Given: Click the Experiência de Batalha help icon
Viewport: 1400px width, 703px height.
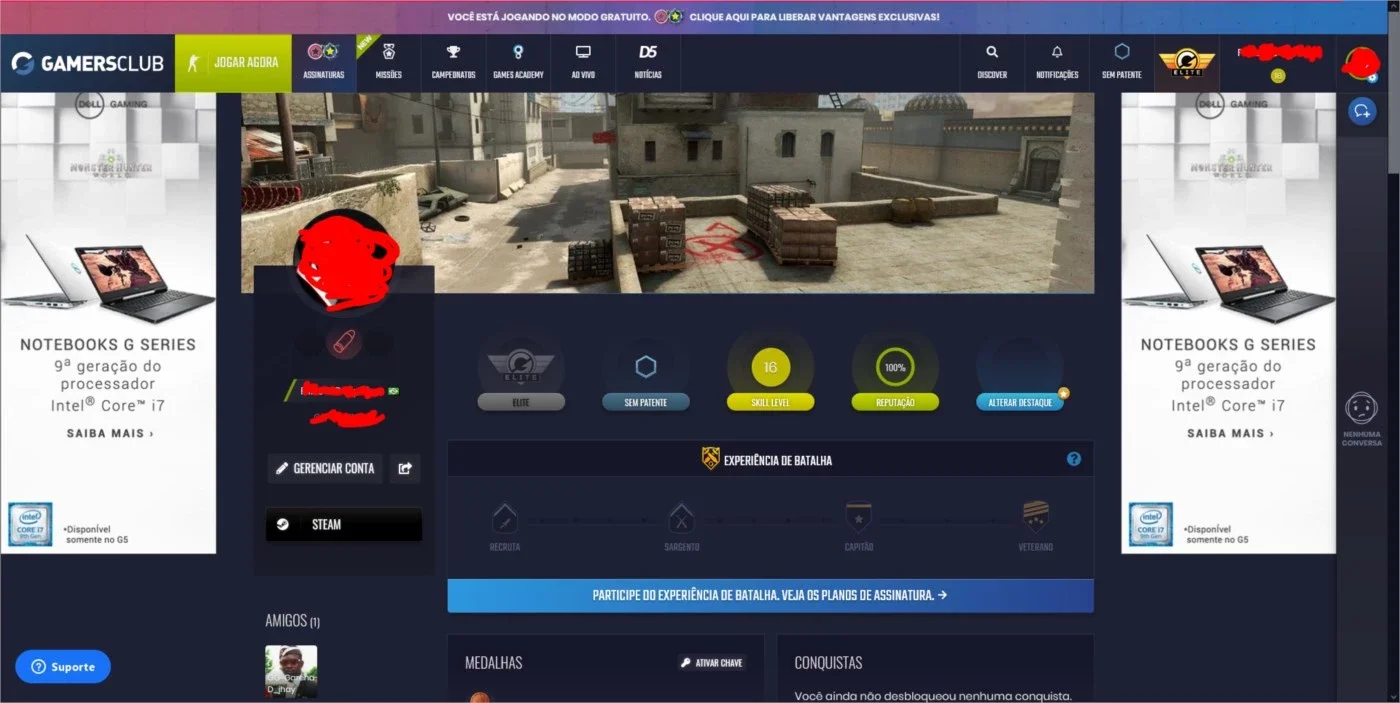Looking at the screenshot, I should (1074, 459).
